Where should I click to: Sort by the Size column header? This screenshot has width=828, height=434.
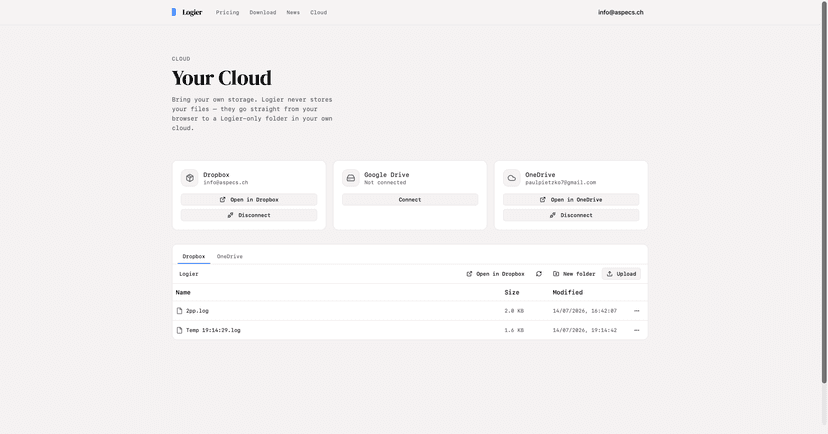pos(512,293)
